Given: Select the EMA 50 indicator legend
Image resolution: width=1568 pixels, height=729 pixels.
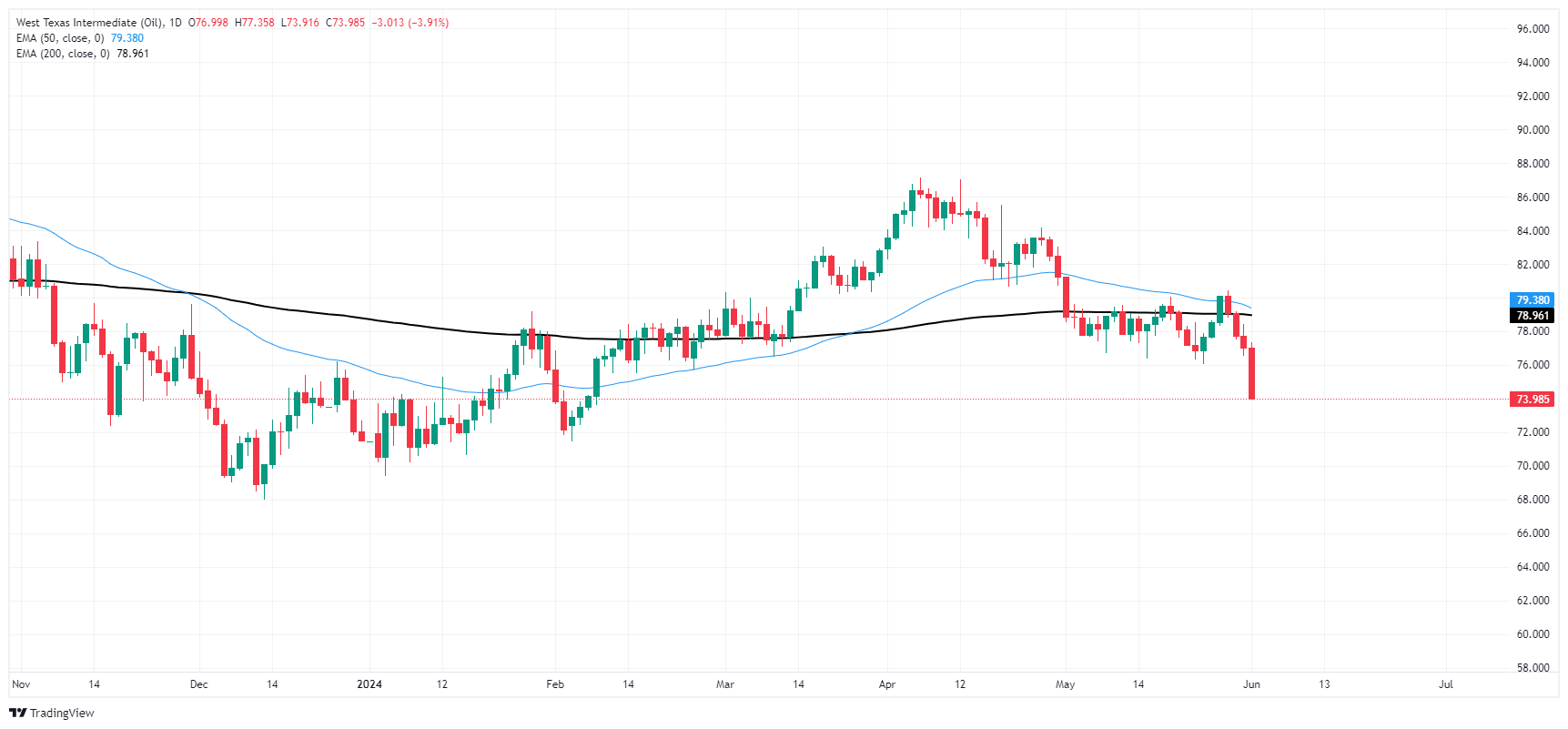Looking at the screenshot, I should click(x=80, y=38).
